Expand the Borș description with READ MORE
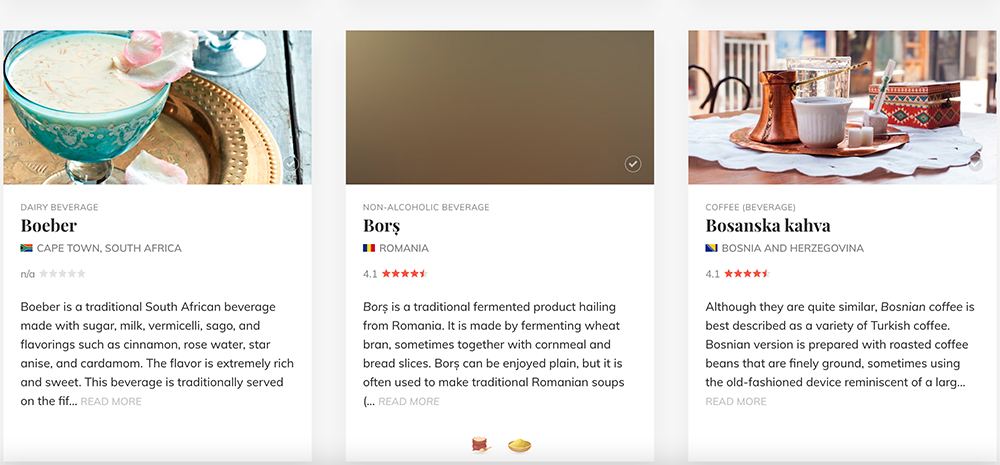 409,401
